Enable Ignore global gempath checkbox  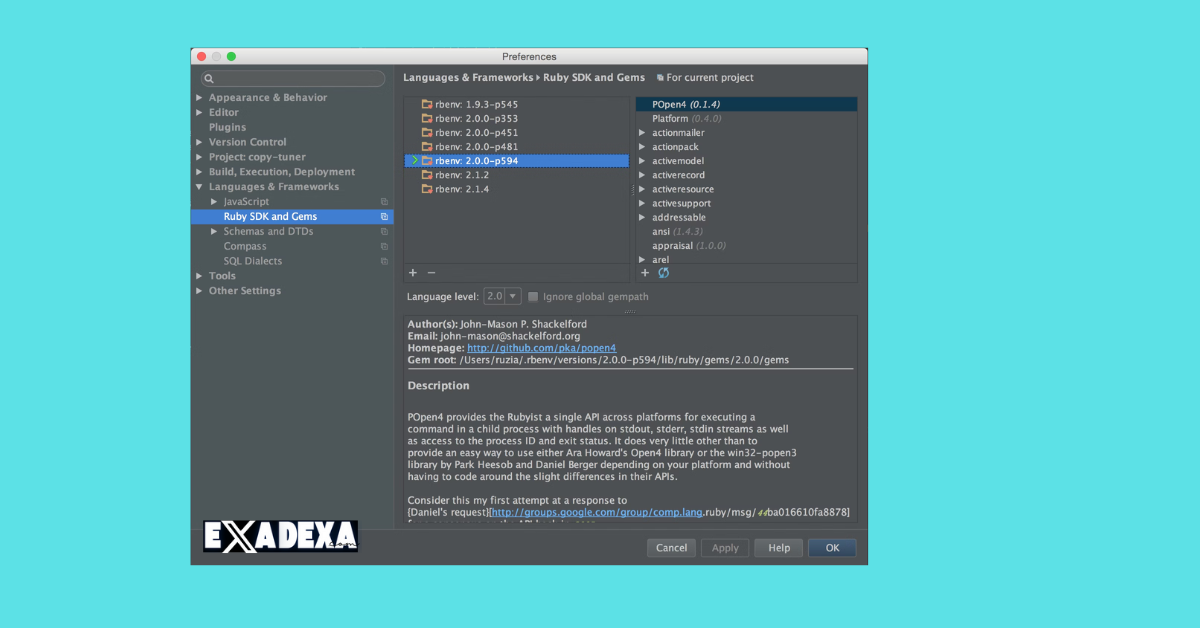pos(533,297)
